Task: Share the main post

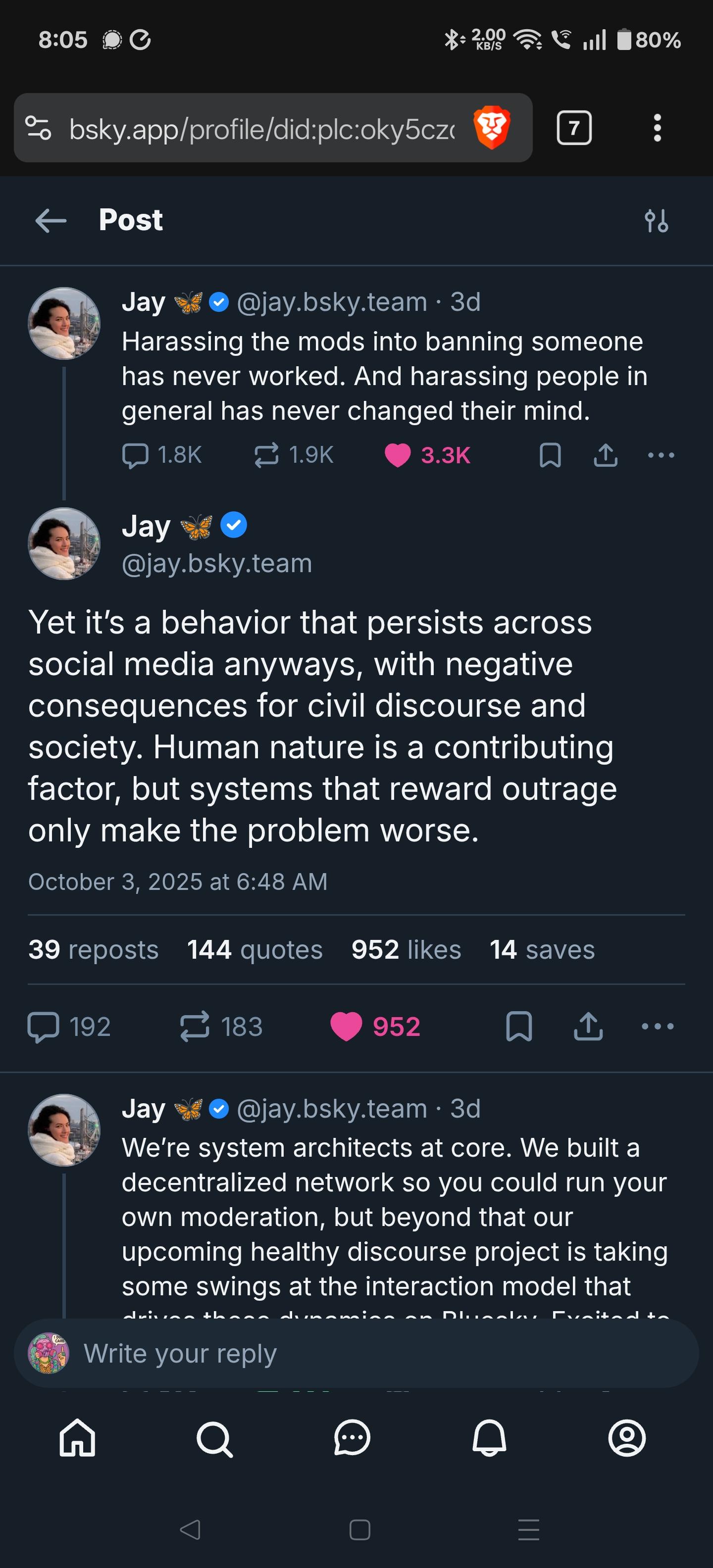Action: point(588,1026)
